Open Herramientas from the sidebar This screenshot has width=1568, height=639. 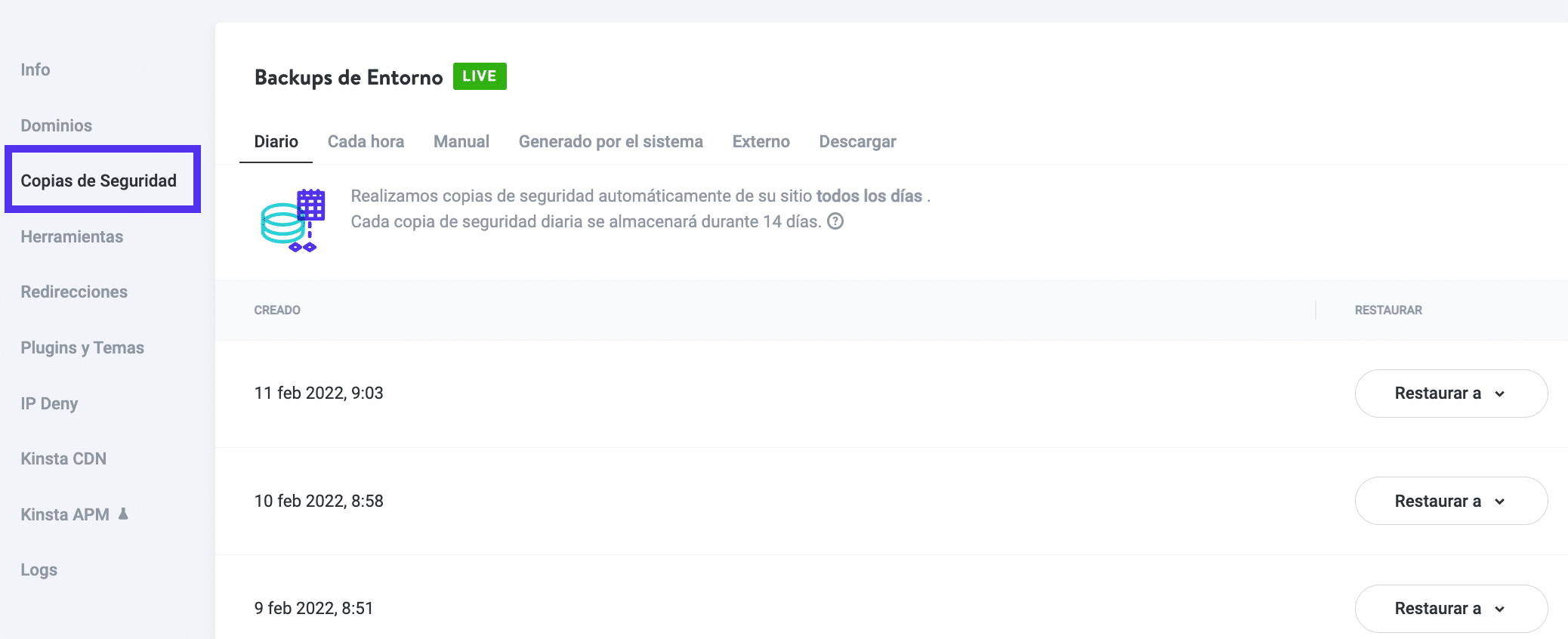[x=72, y=236]
